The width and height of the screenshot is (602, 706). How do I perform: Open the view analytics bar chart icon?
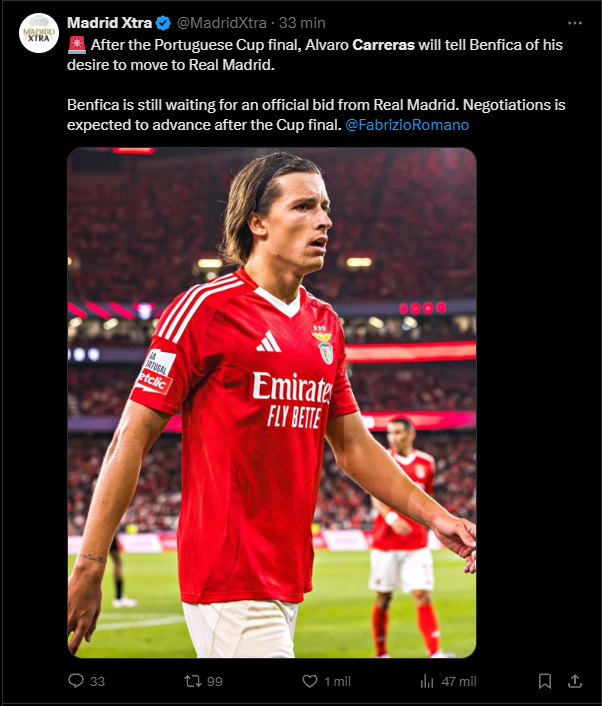click(426, 681)
